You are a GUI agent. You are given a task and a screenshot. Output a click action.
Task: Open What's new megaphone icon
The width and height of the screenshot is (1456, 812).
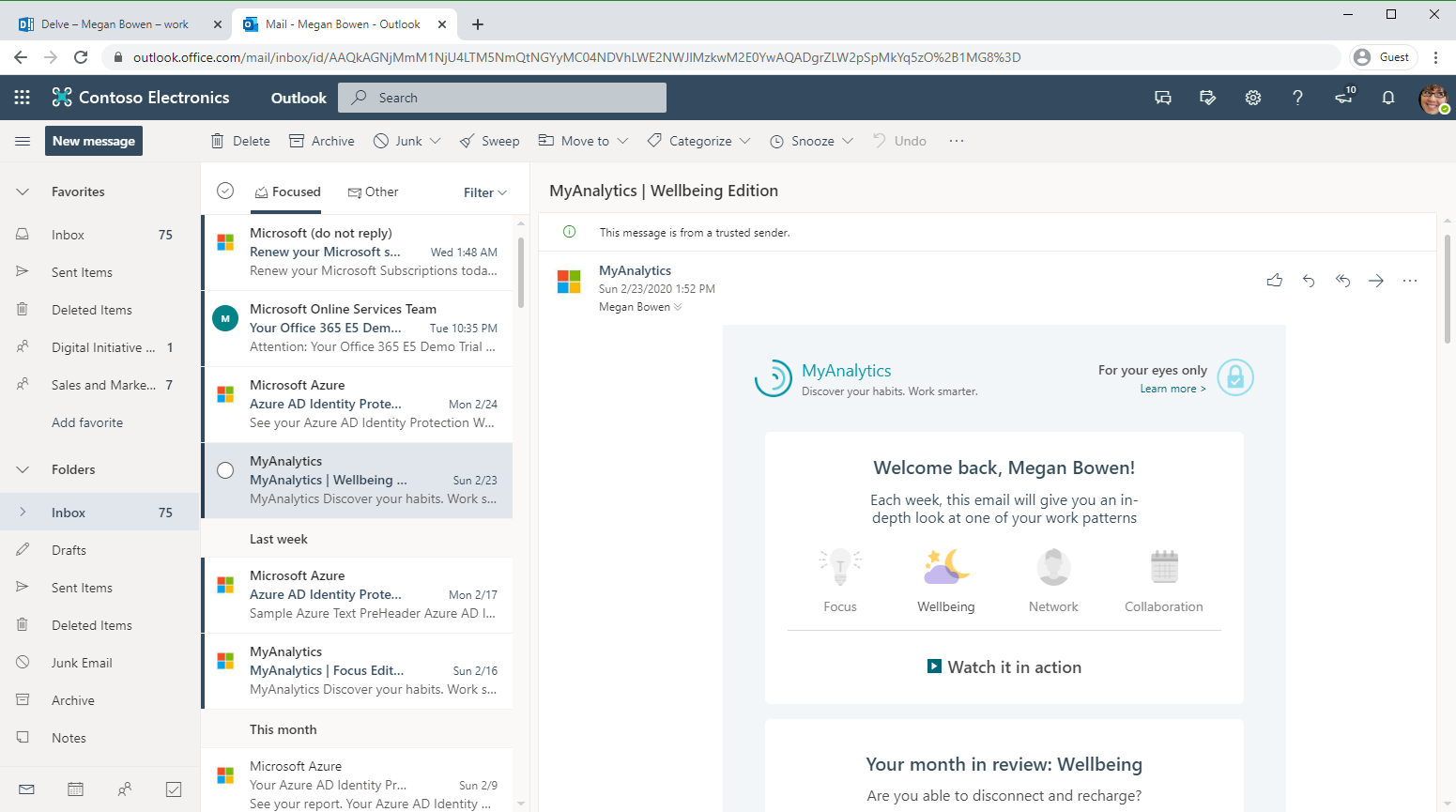pyautogui.click(x=1345, y=97)
